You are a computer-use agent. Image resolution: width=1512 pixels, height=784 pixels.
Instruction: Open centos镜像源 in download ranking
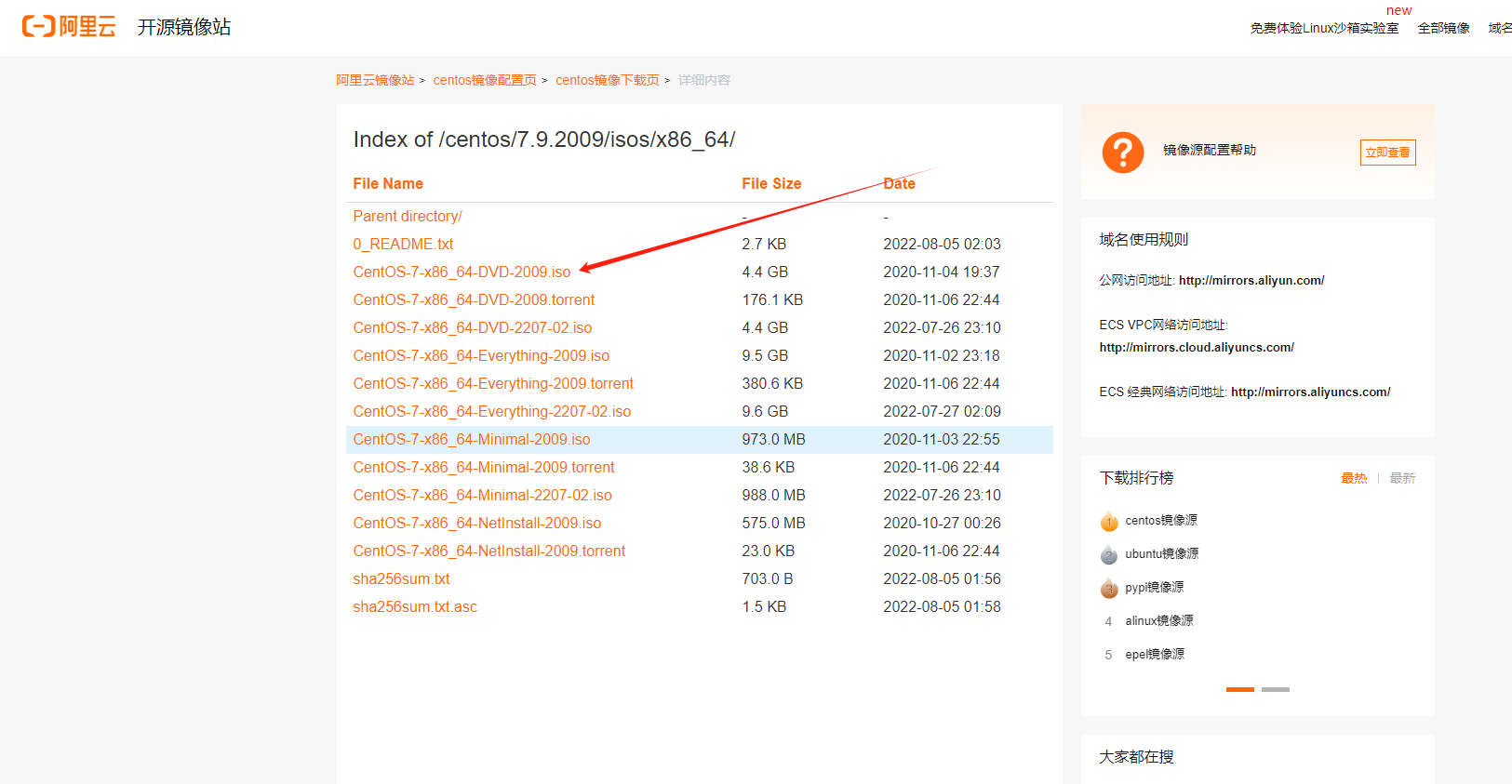[x=1161, y=521]
